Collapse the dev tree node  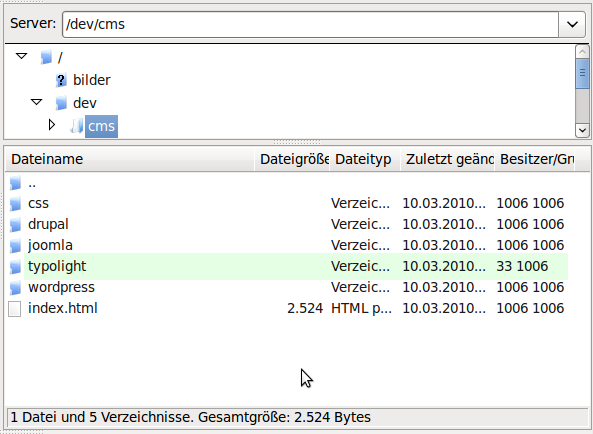(x=37, y=102)
